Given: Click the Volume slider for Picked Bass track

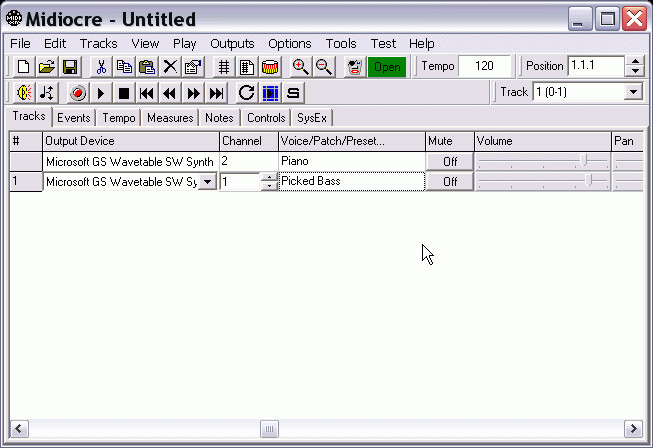Looking at the screenshot, I should click(542, 181).
